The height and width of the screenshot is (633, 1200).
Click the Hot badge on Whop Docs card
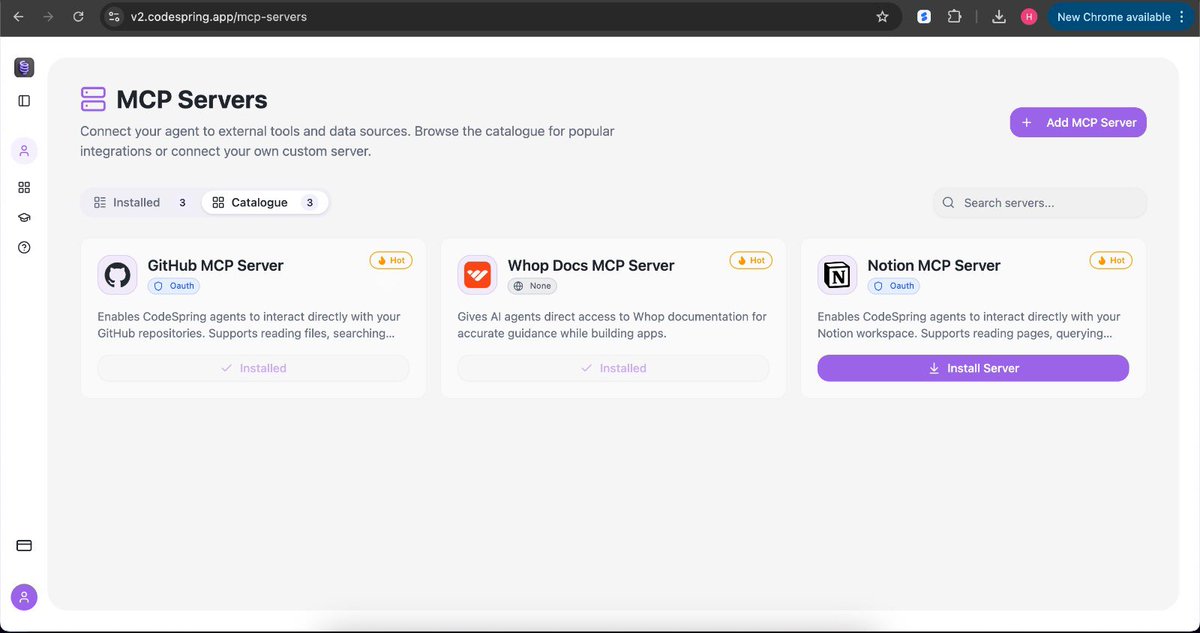pyautogui.click(x=751, y=260)
